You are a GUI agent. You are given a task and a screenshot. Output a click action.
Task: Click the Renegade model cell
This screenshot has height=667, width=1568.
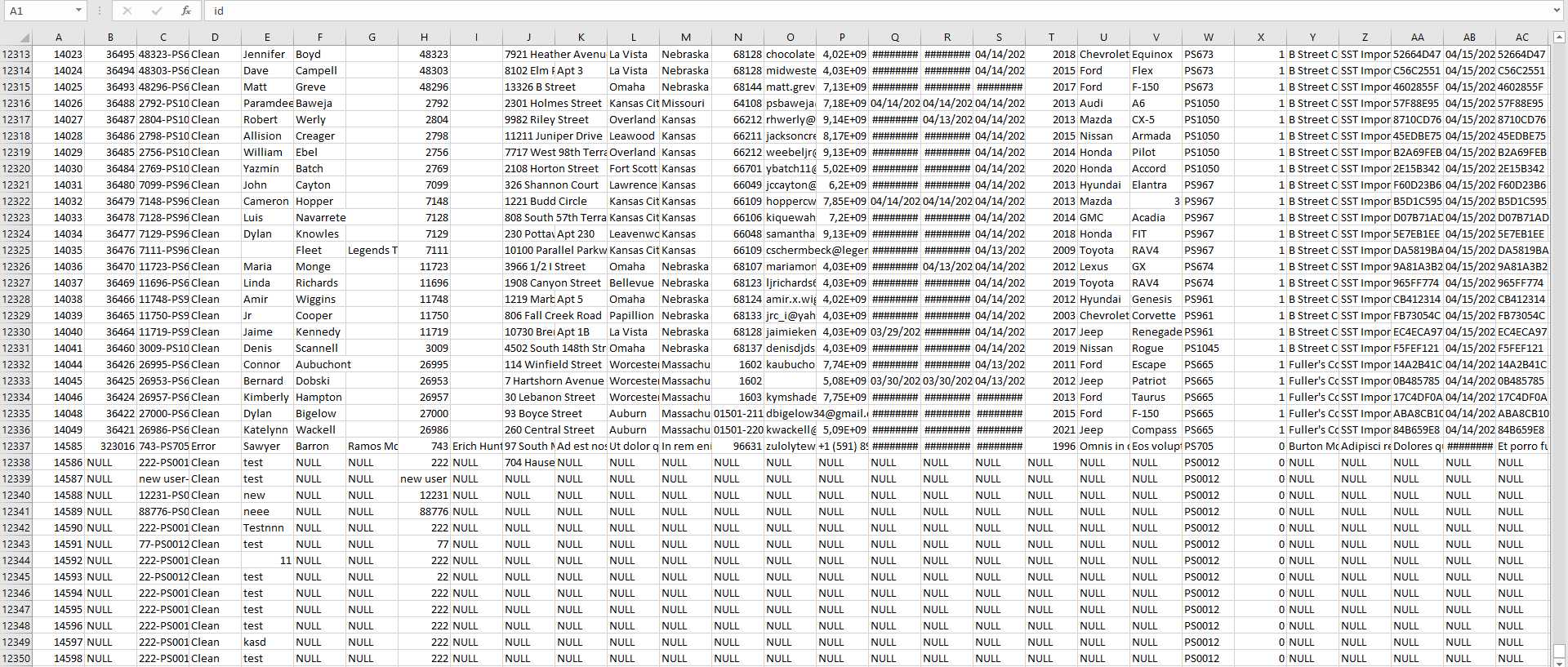[x=1156, y=331]
